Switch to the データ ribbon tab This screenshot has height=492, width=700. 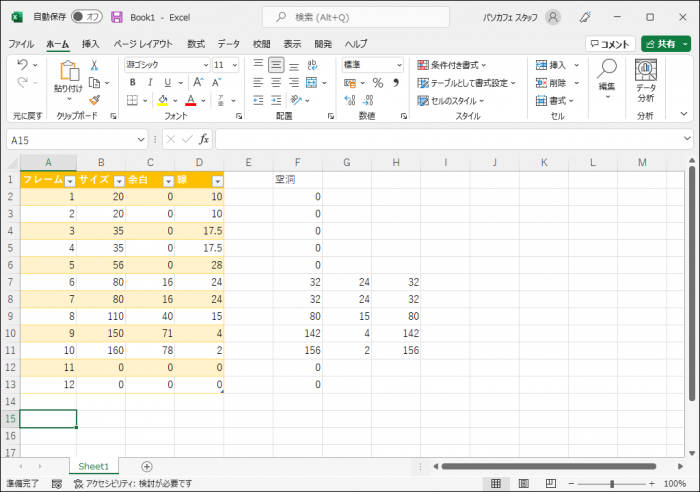228,44
